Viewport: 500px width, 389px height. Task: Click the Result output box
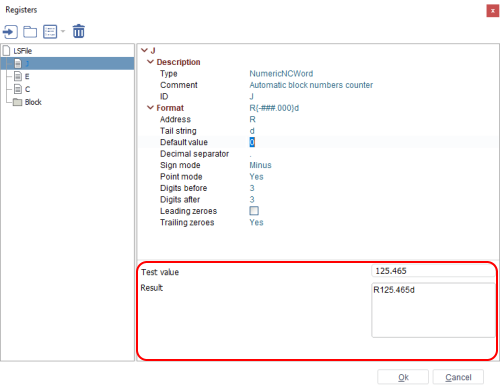433,310
